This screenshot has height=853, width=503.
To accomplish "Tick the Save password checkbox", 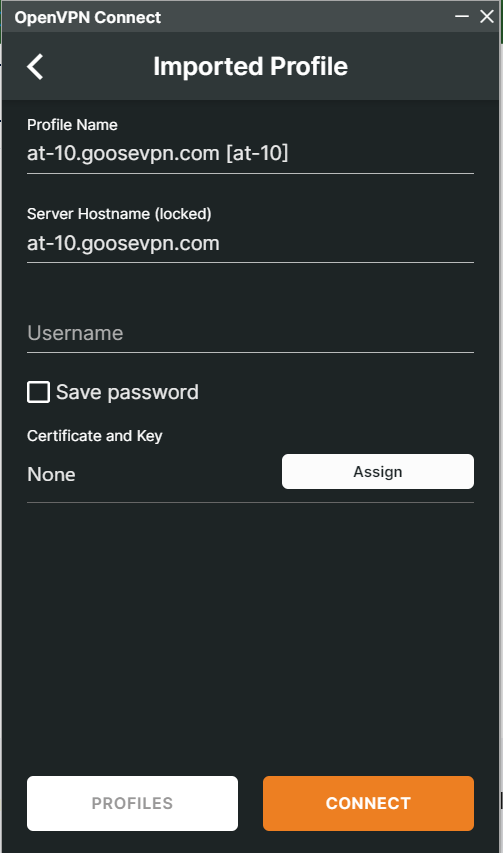I will (38, 392).
